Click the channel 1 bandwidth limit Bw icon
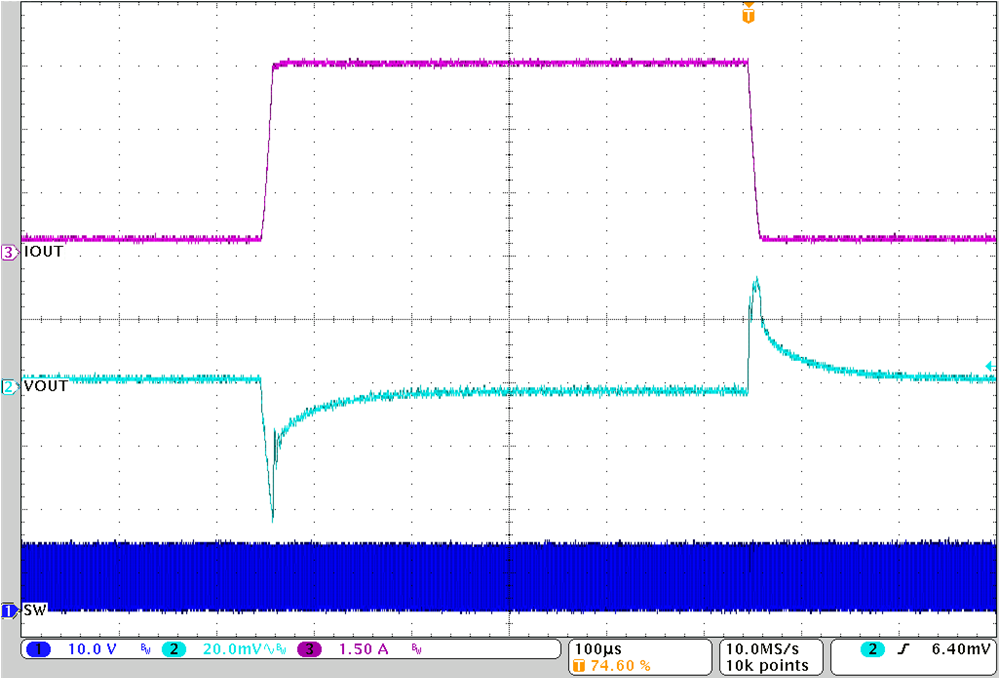1000x679 pixels. pyautogui.click(x=144, y=648)
